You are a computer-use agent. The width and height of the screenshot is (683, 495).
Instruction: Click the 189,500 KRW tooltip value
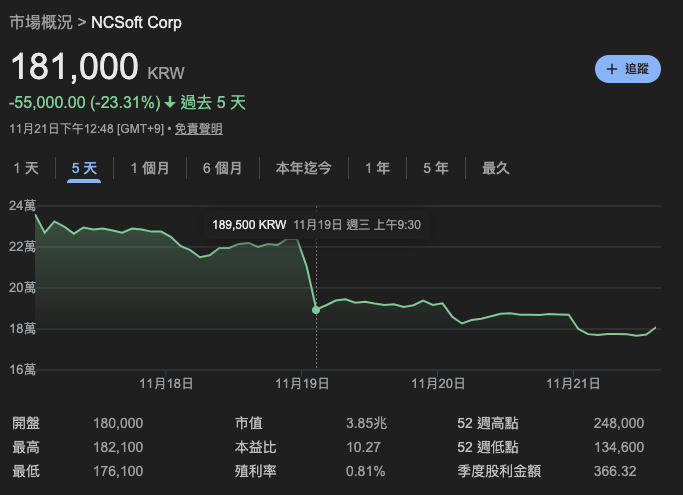coord(249,225)
